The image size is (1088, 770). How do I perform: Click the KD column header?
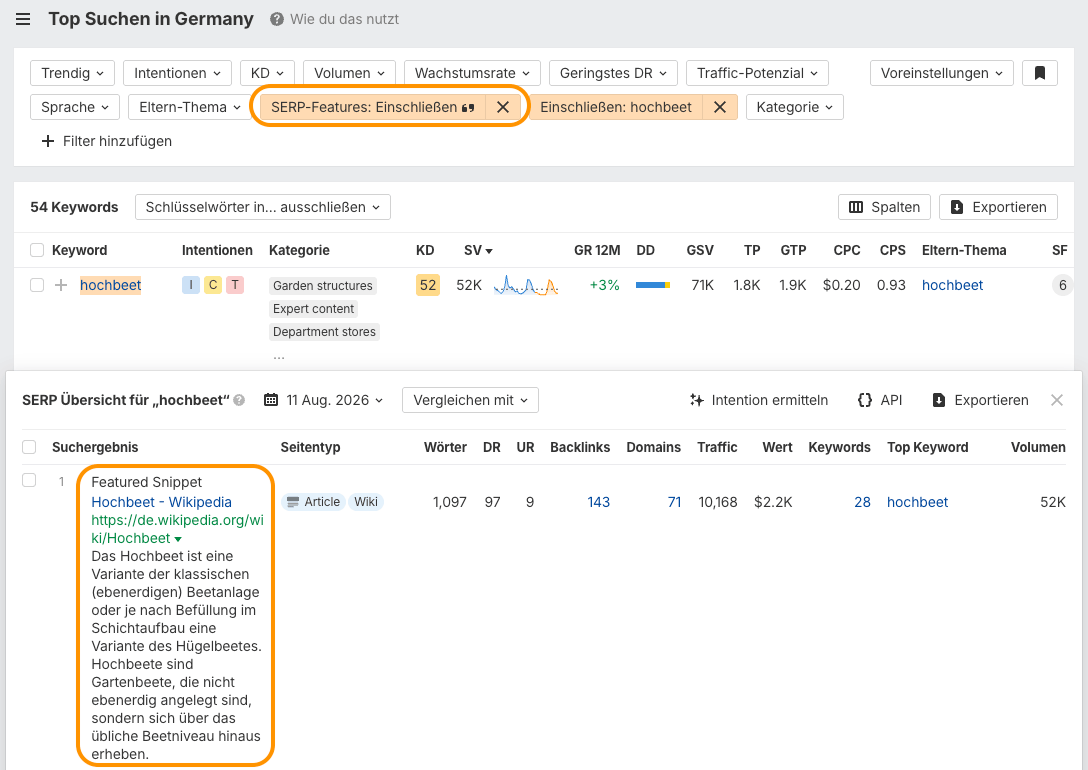(x=425, y=250)
